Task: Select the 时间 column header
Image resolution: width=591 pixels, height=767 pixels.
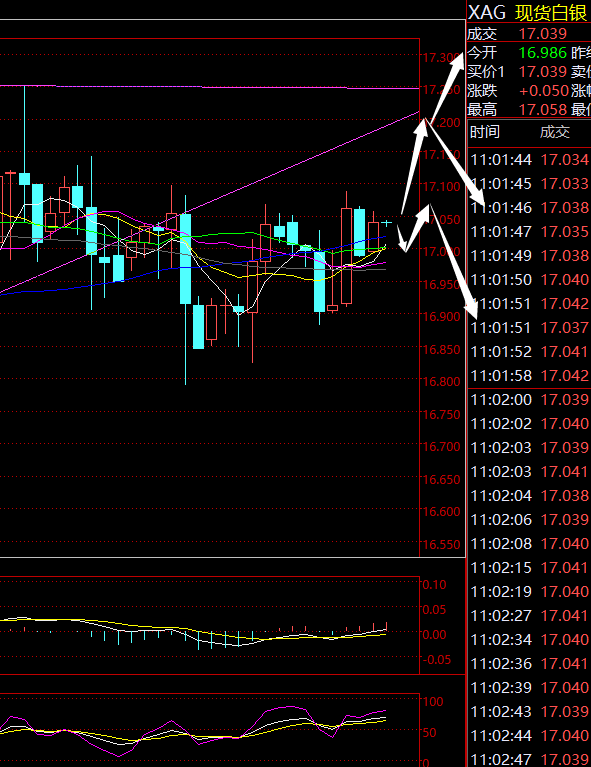Action: 485,132
